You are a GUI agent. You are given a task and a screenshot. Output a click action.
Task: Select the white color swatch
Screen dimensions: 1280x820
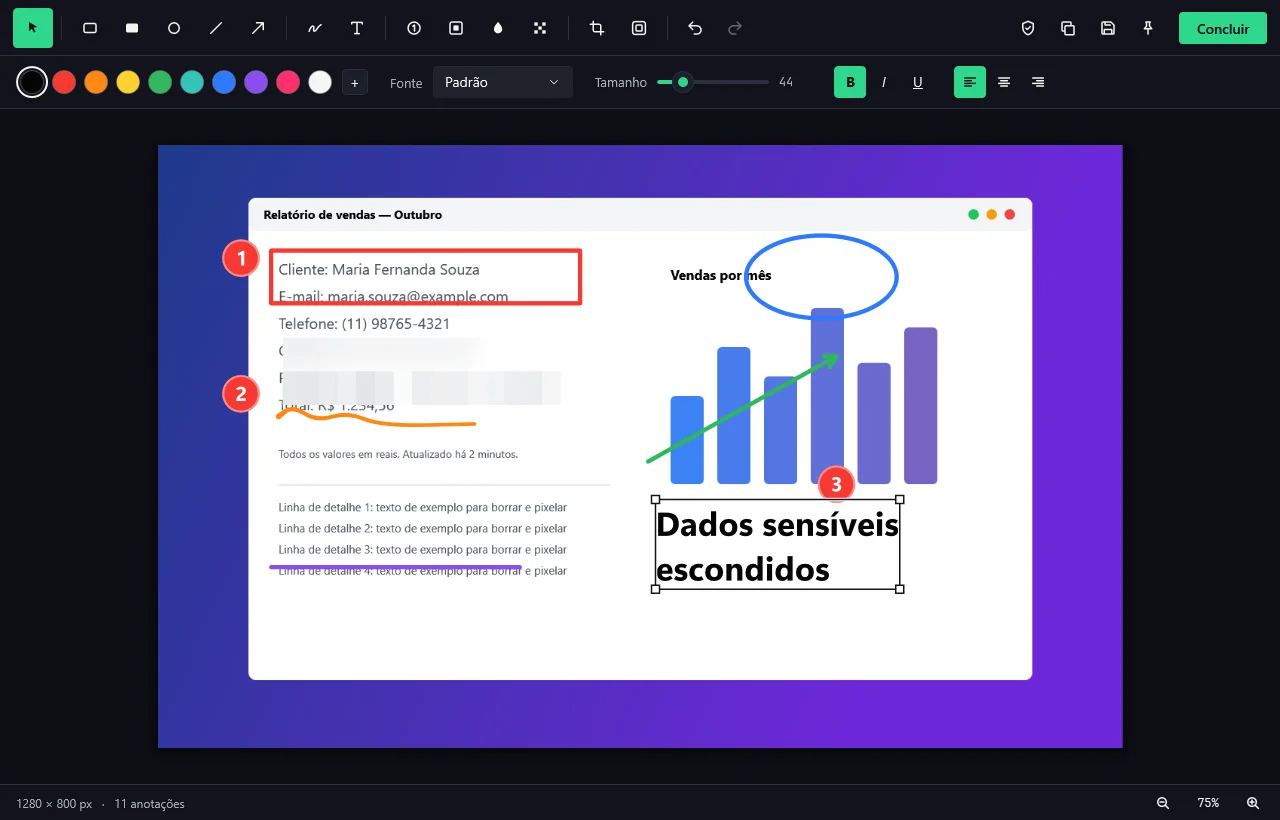coord(320,82)
